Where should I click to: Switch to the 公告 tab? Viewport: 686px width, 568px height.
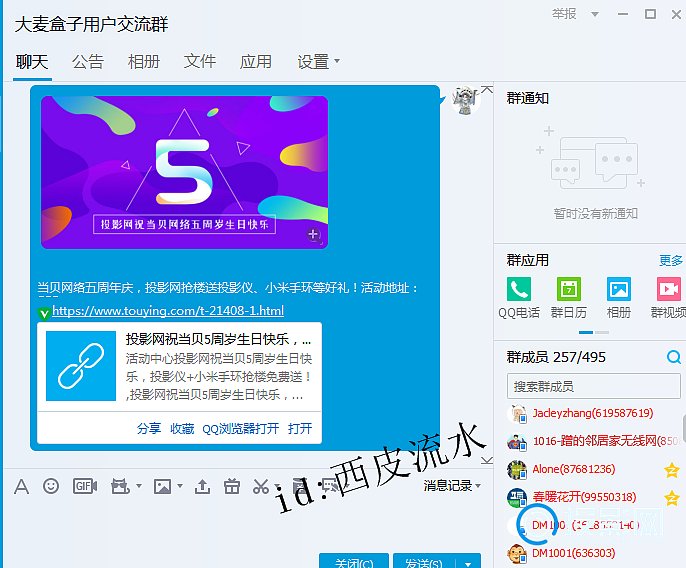click(x=88, y=62)
